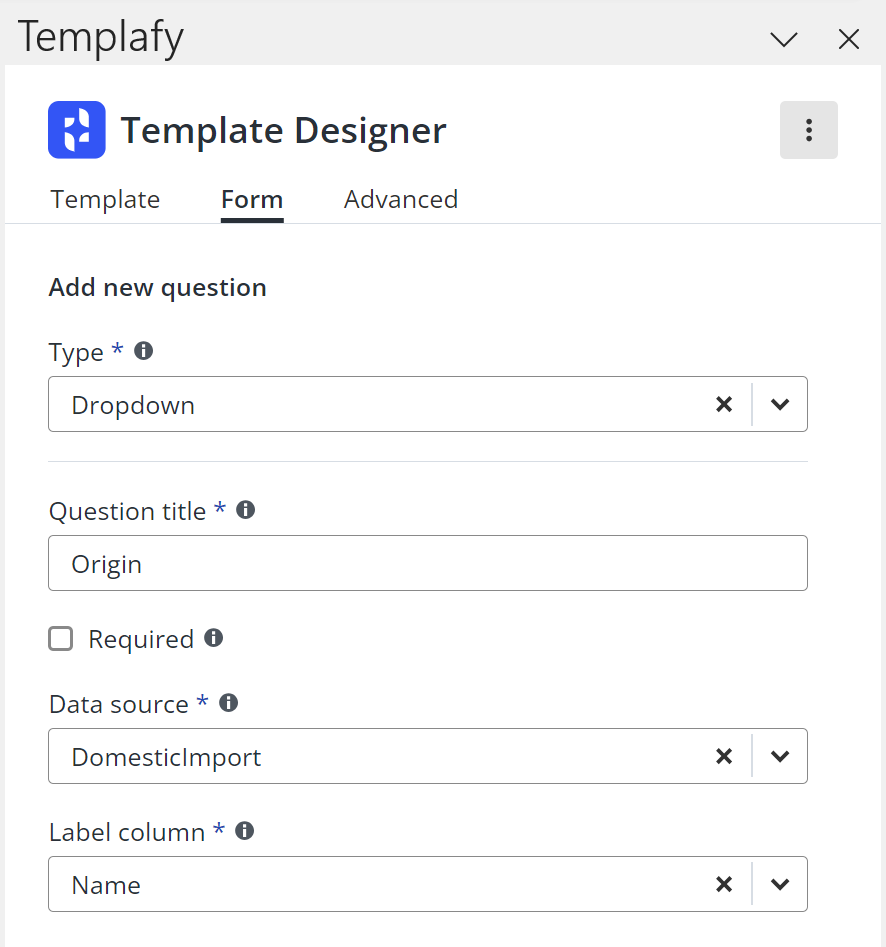Collapse the Templafy task pane chevron
The image size is (886, 947).
pos(784,40)
